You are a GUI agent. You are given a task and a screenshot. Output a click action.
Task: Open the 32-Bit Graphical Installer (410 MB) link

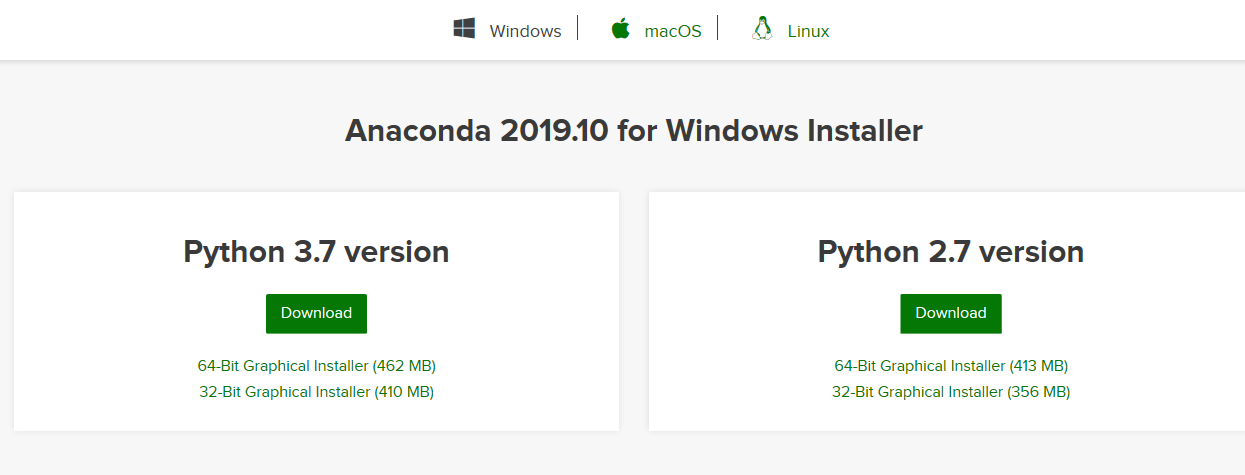coord(317,392)
